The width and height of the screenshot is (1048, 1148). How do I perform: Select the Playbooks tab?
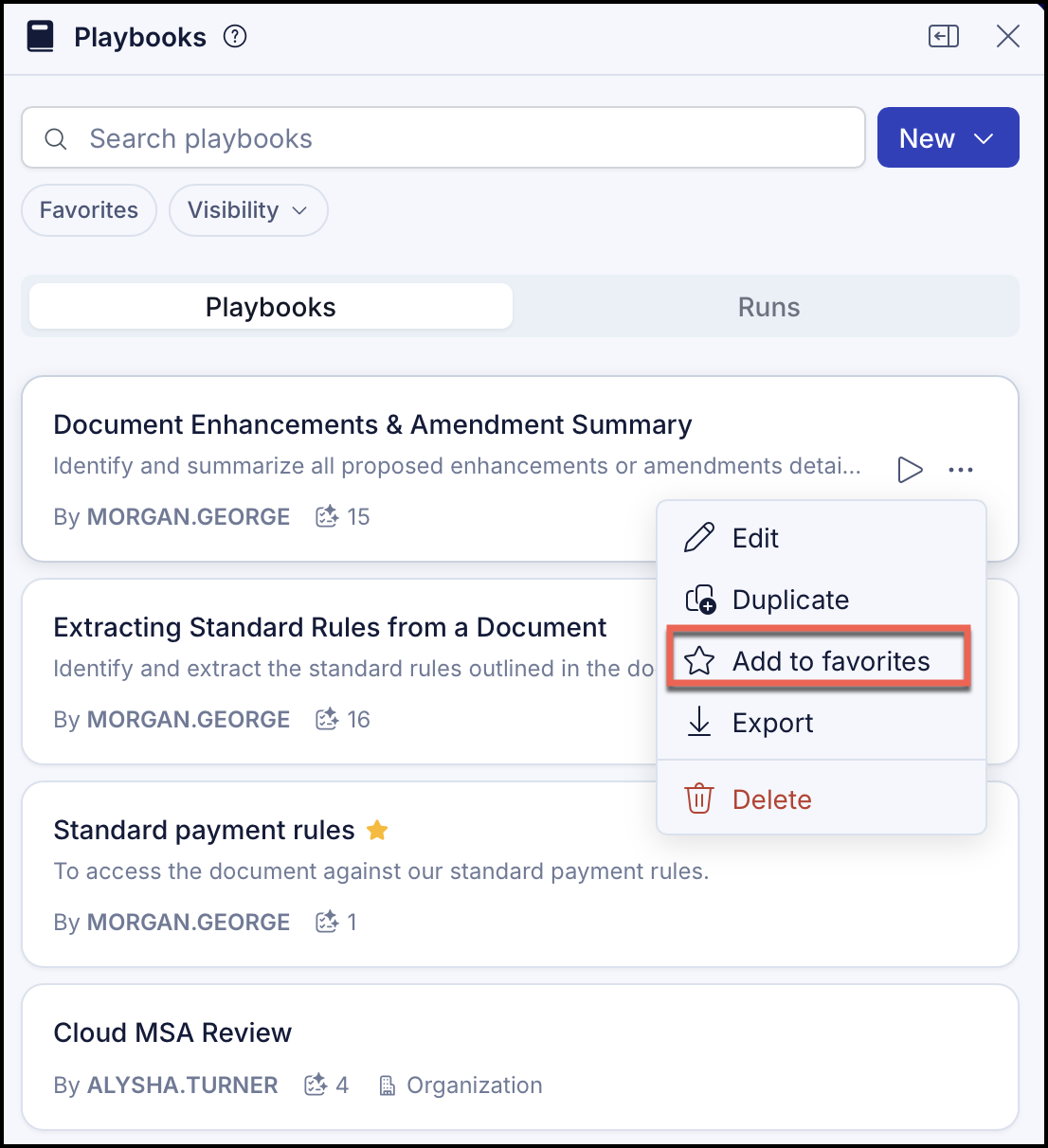[271, 307]
